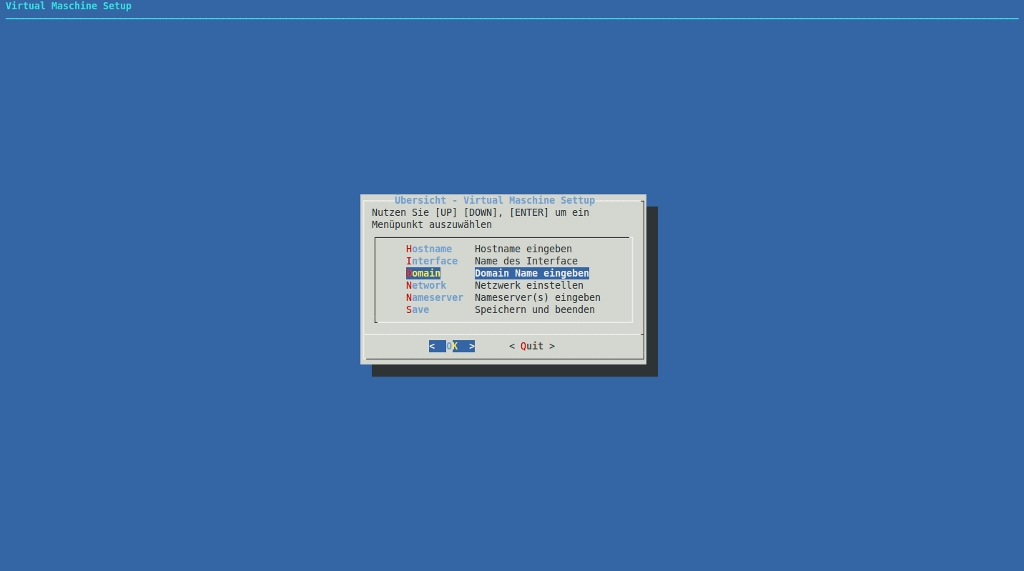The width and height of the screenshot is (1024, 571).
Task: Click the 'Virtual Maschine Setup' header at top
Action: [x=68, y=6]
